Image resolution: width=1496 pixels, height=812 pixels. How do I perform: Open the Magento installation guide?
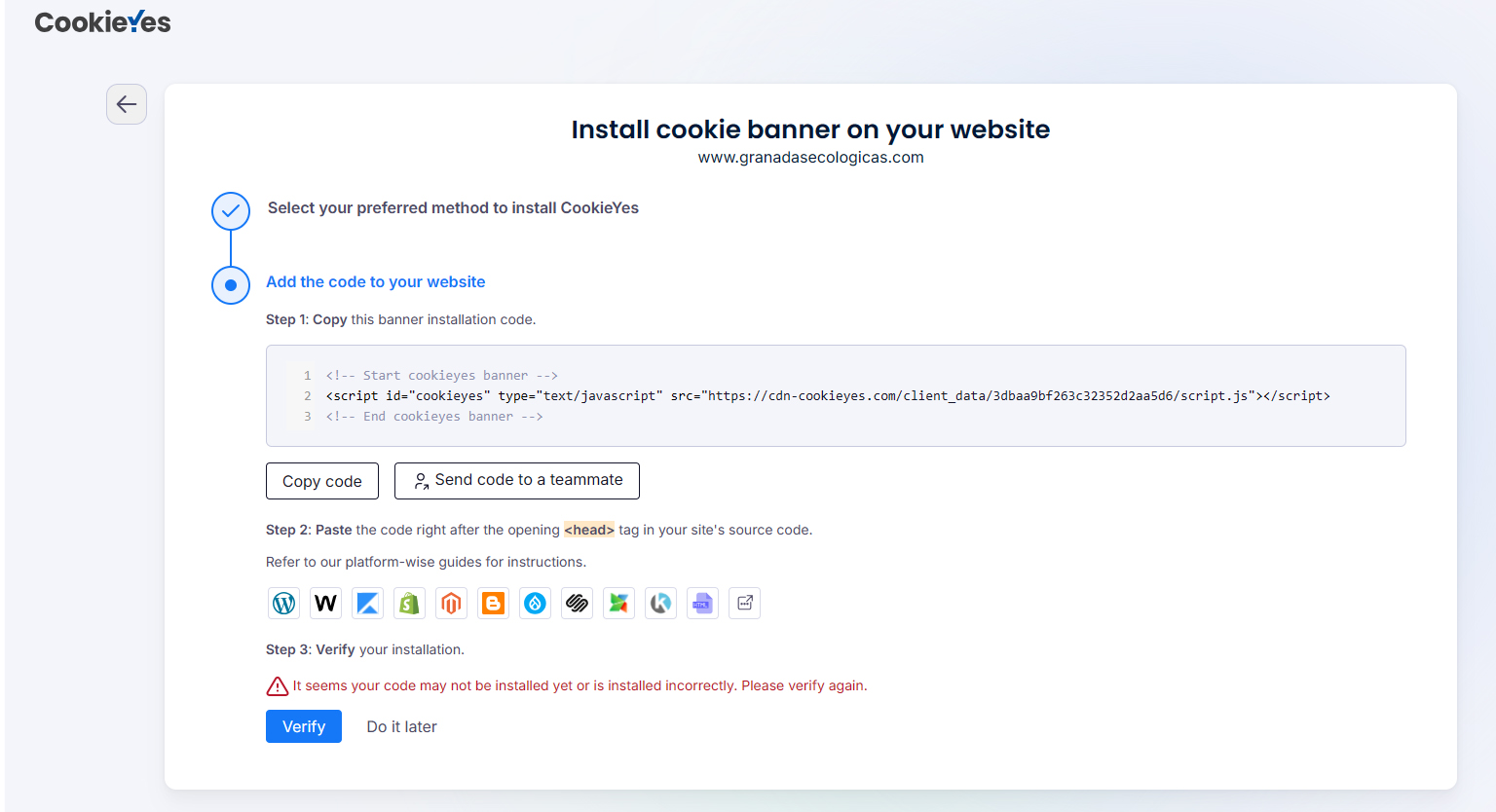(x=451, y=604)
